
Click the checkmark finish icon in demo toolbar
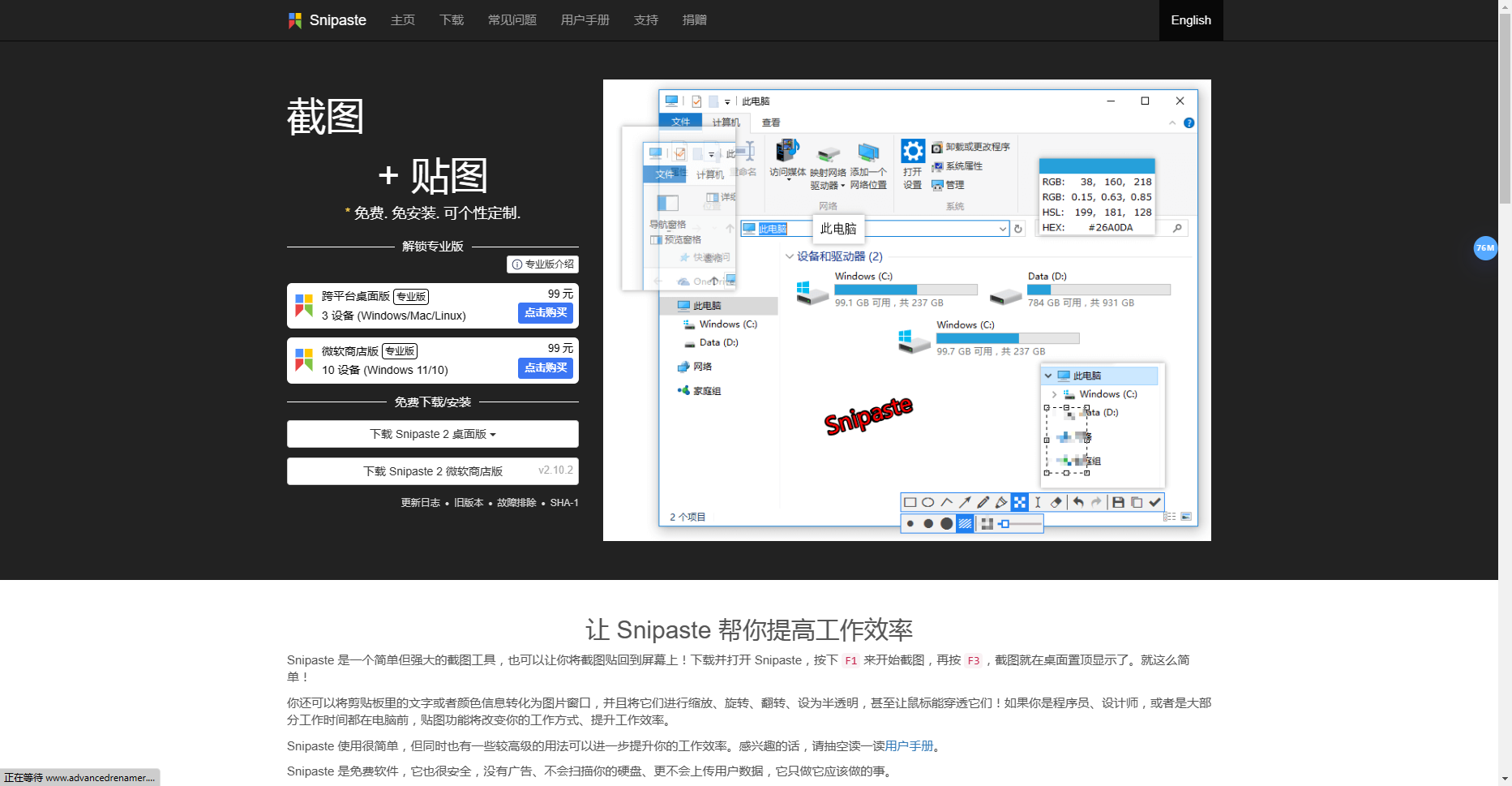pos(1155,503)
